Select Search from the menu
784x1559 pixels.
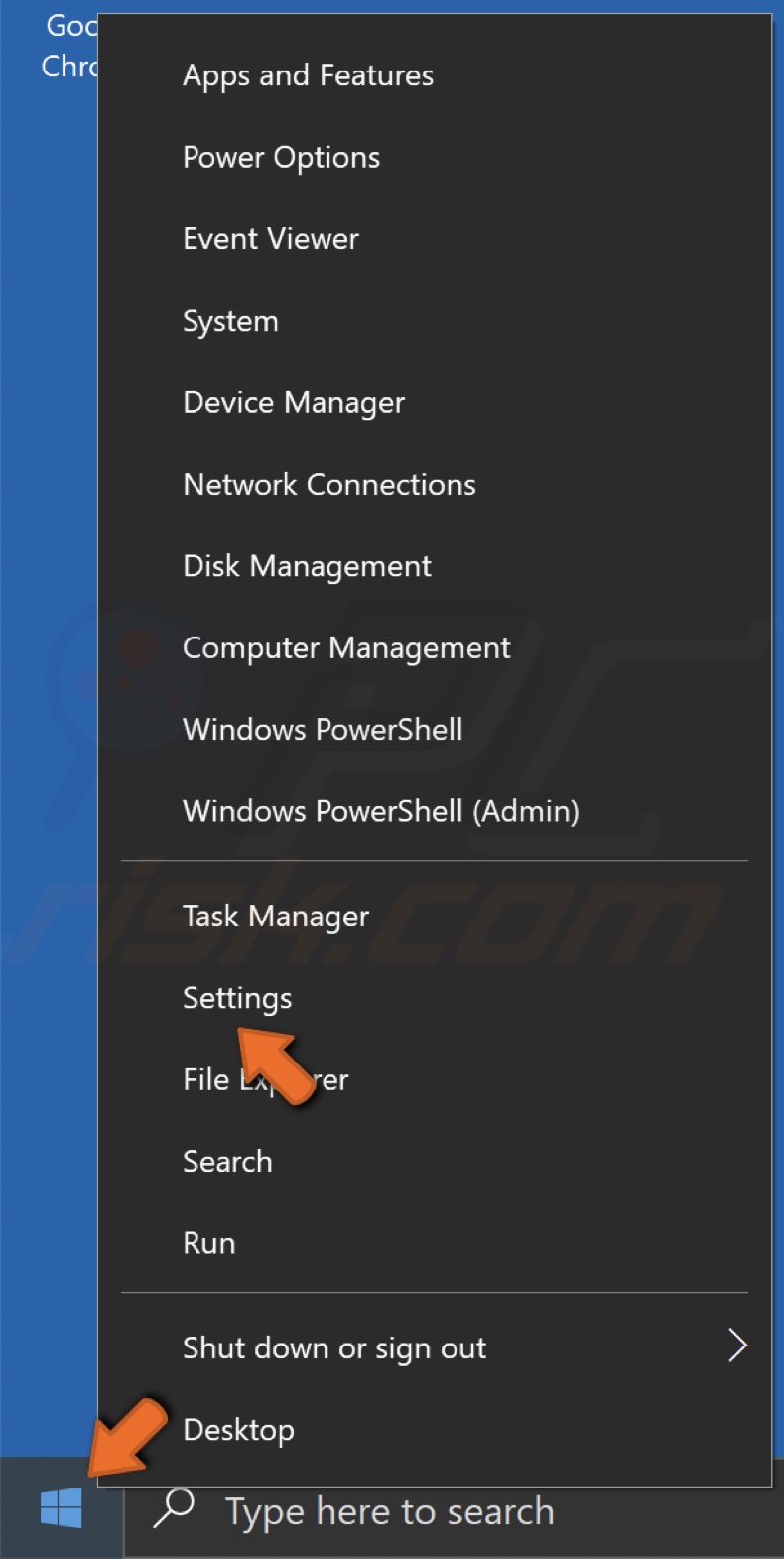pos(227,1162)
